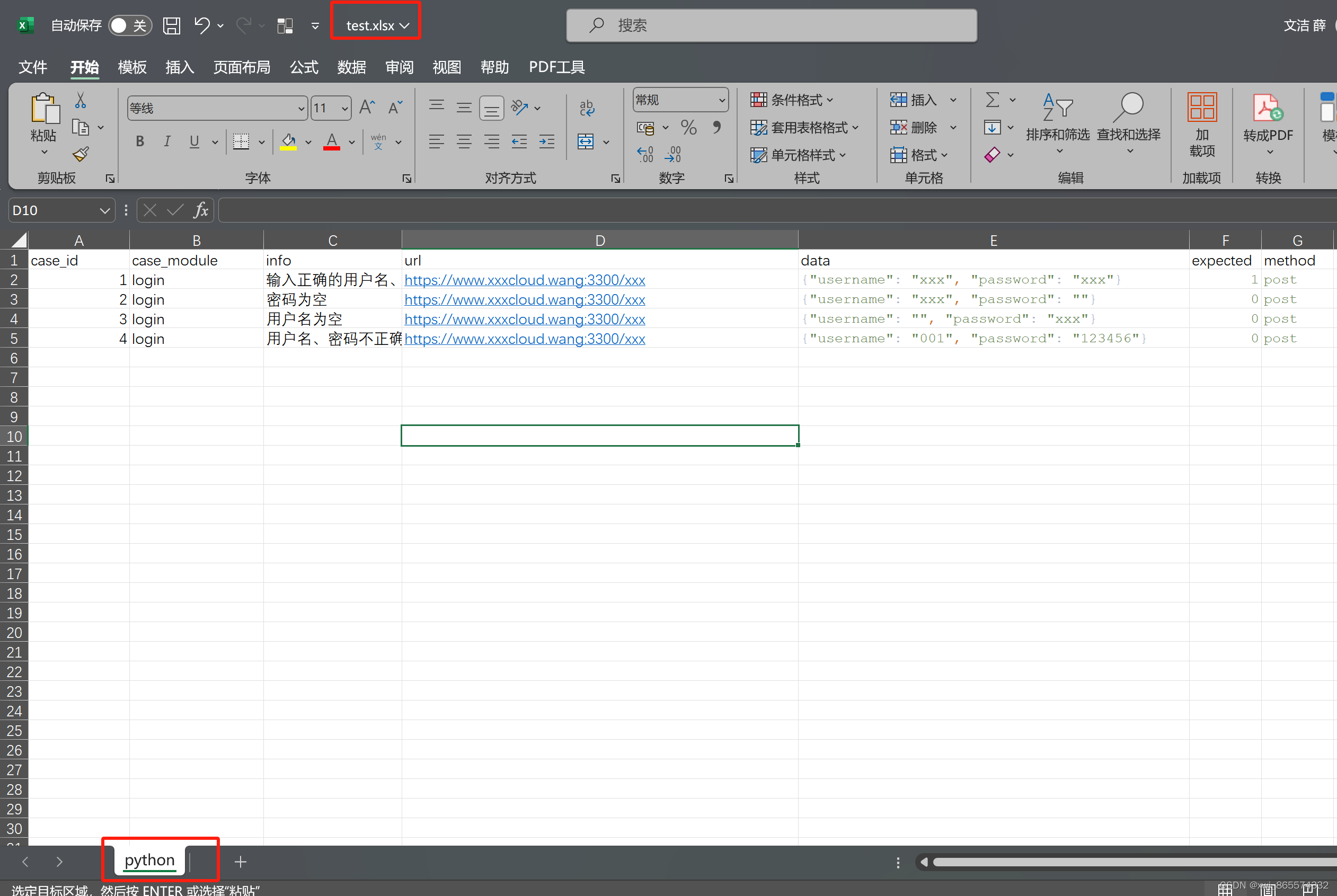Click the Clear eraser icon
Viewport: 1337px width, 896px height.
(x=993, y=155)
